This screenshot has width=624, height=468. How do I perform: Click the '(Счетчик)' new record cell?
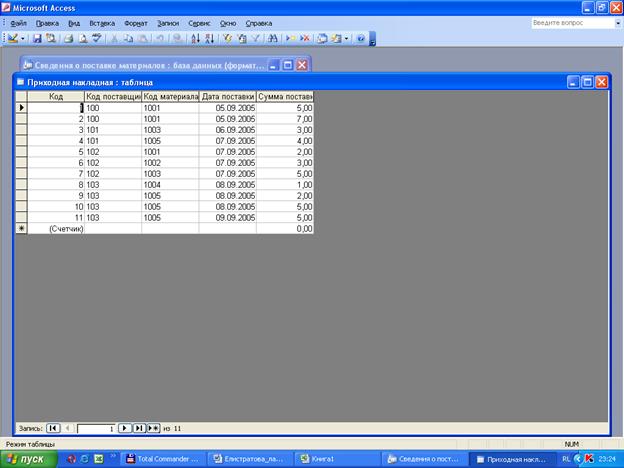pos(56,228)
